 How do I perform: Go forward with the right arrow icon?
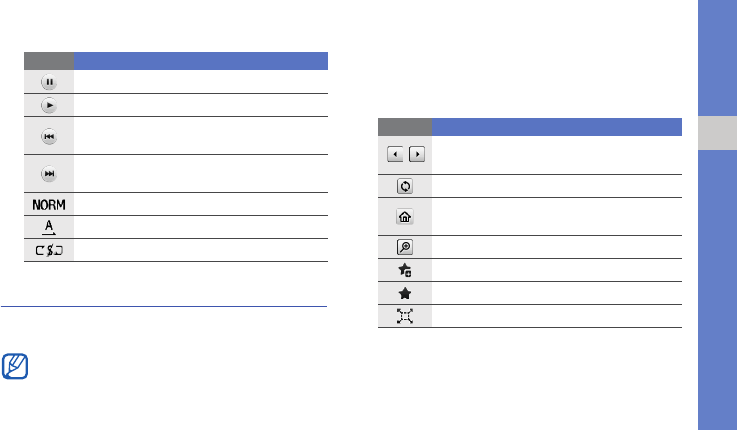tap(415, 155)
